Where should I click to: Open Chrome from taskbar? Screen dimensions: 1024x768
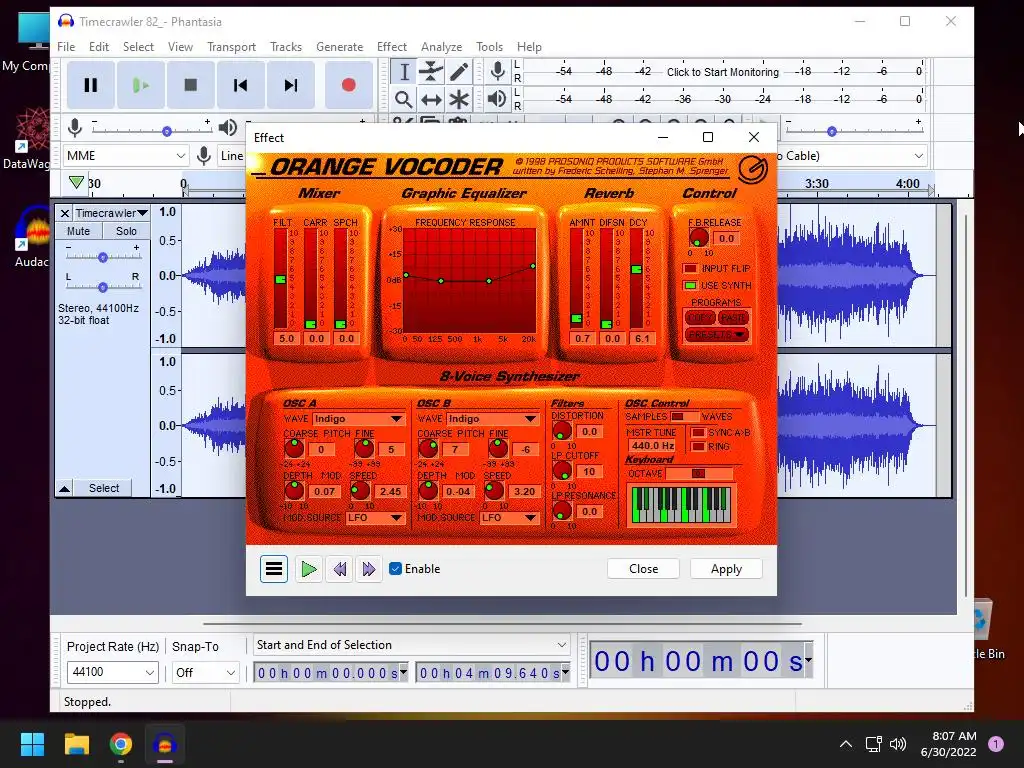(x=121, y=744)
